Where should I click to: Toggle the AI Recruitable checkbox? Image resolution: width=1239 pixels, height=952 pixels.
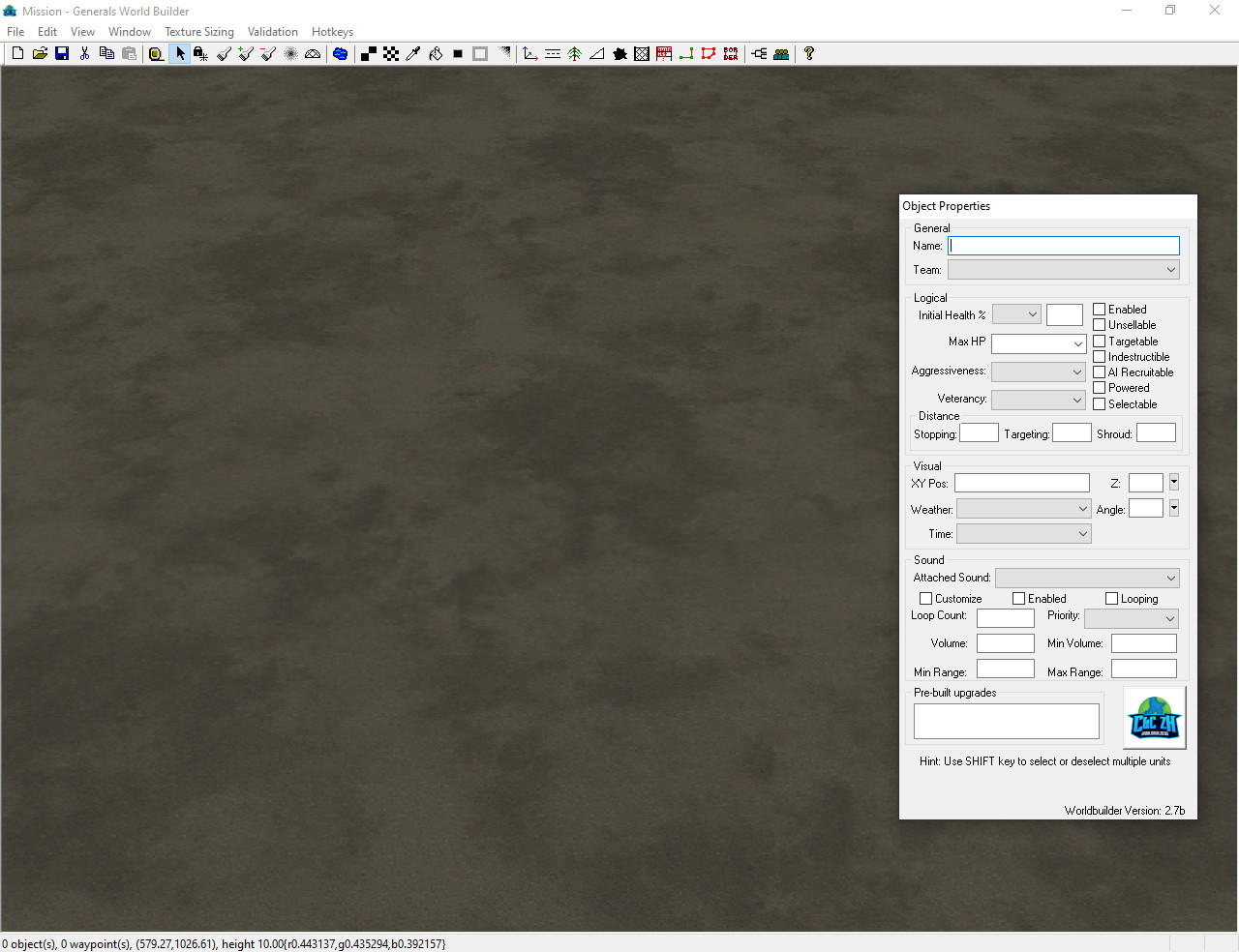[1100, 372]
